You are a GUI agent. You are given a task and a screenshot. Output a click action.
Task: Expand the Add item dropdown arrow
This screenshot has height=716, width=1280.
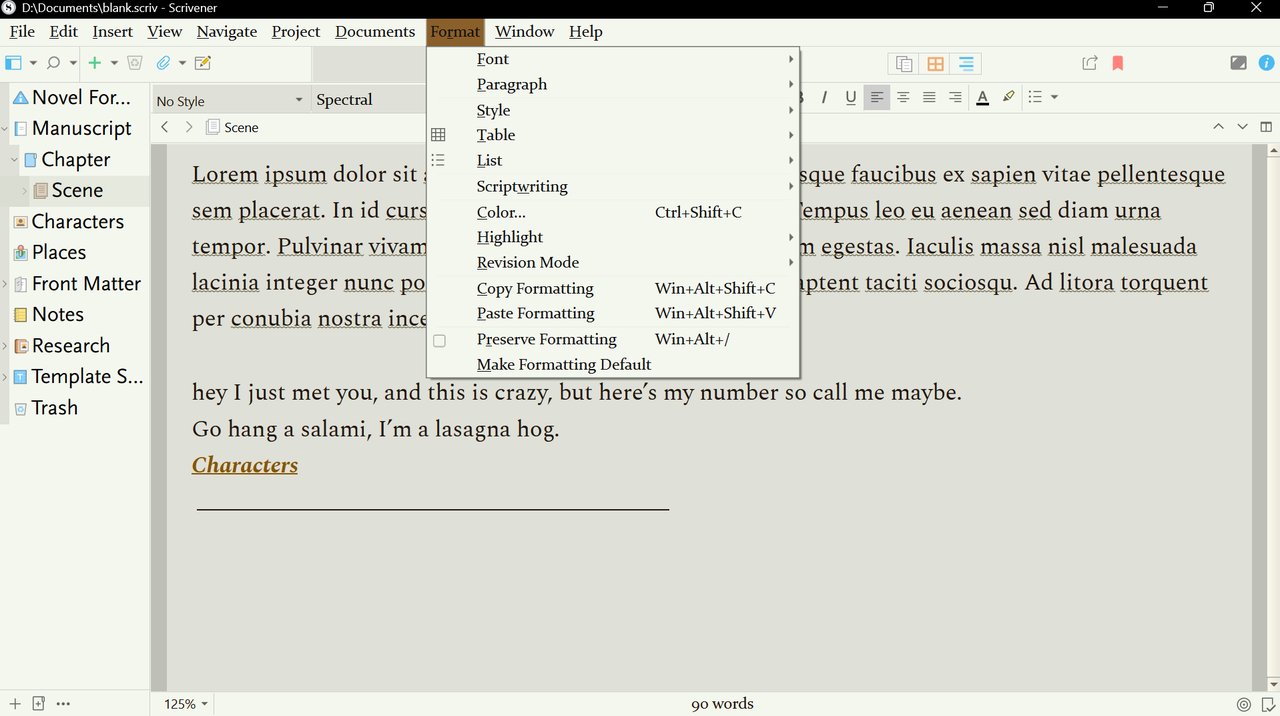tap(114, 63)
